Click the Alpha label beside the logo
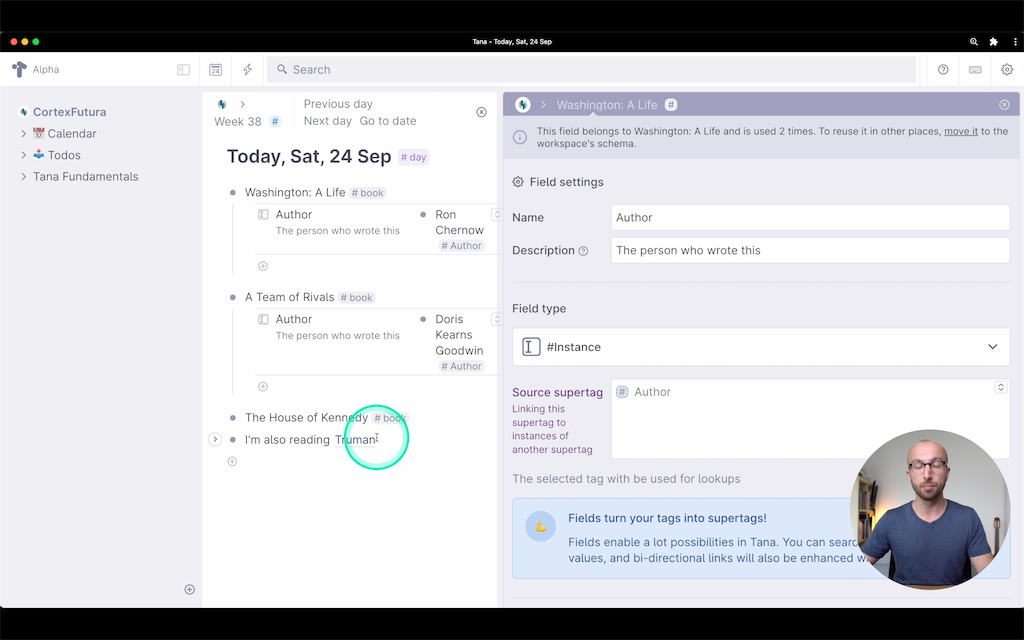The image size is (1024, 640). (x=46, y=70)
